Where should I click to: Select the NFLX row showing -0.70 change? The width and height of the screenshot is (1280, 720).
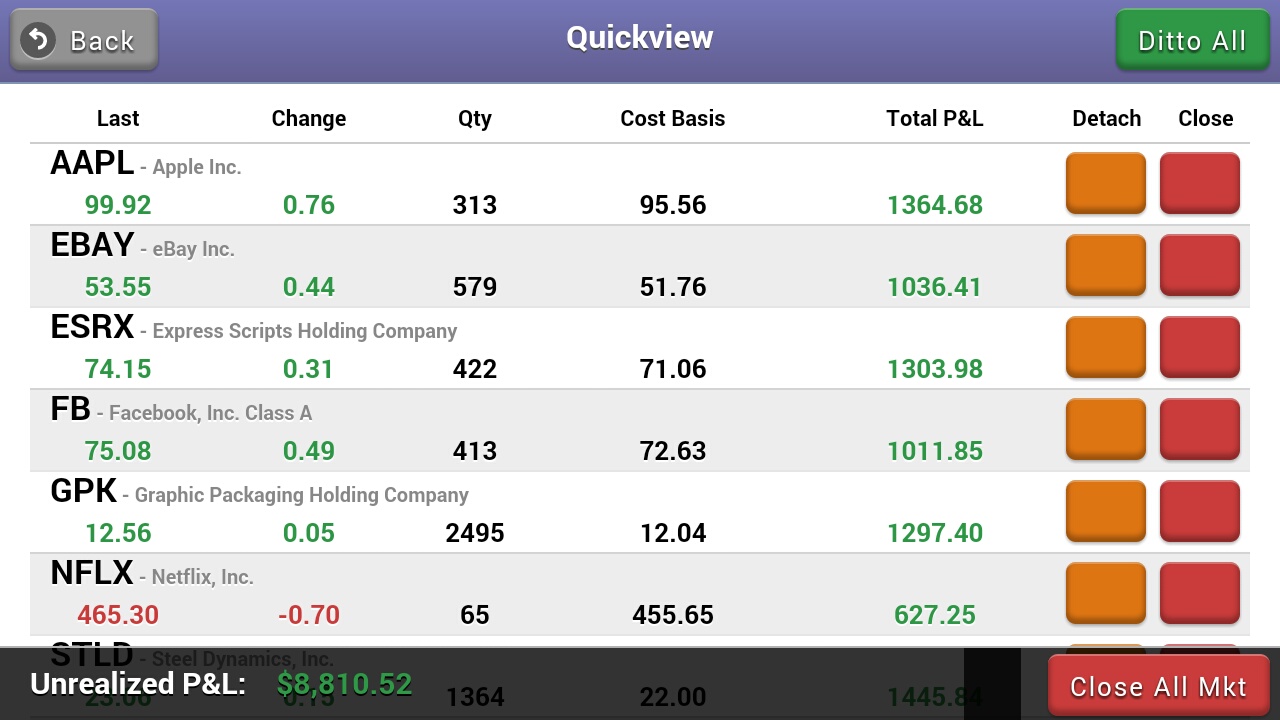click(308, 614)
